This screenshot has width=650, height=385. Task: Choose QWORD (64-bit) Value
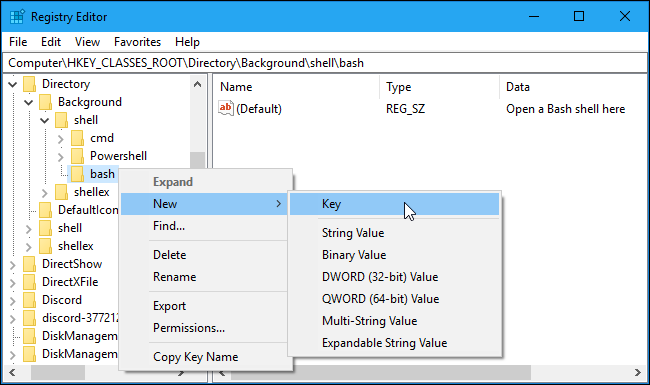click(394, 299)
